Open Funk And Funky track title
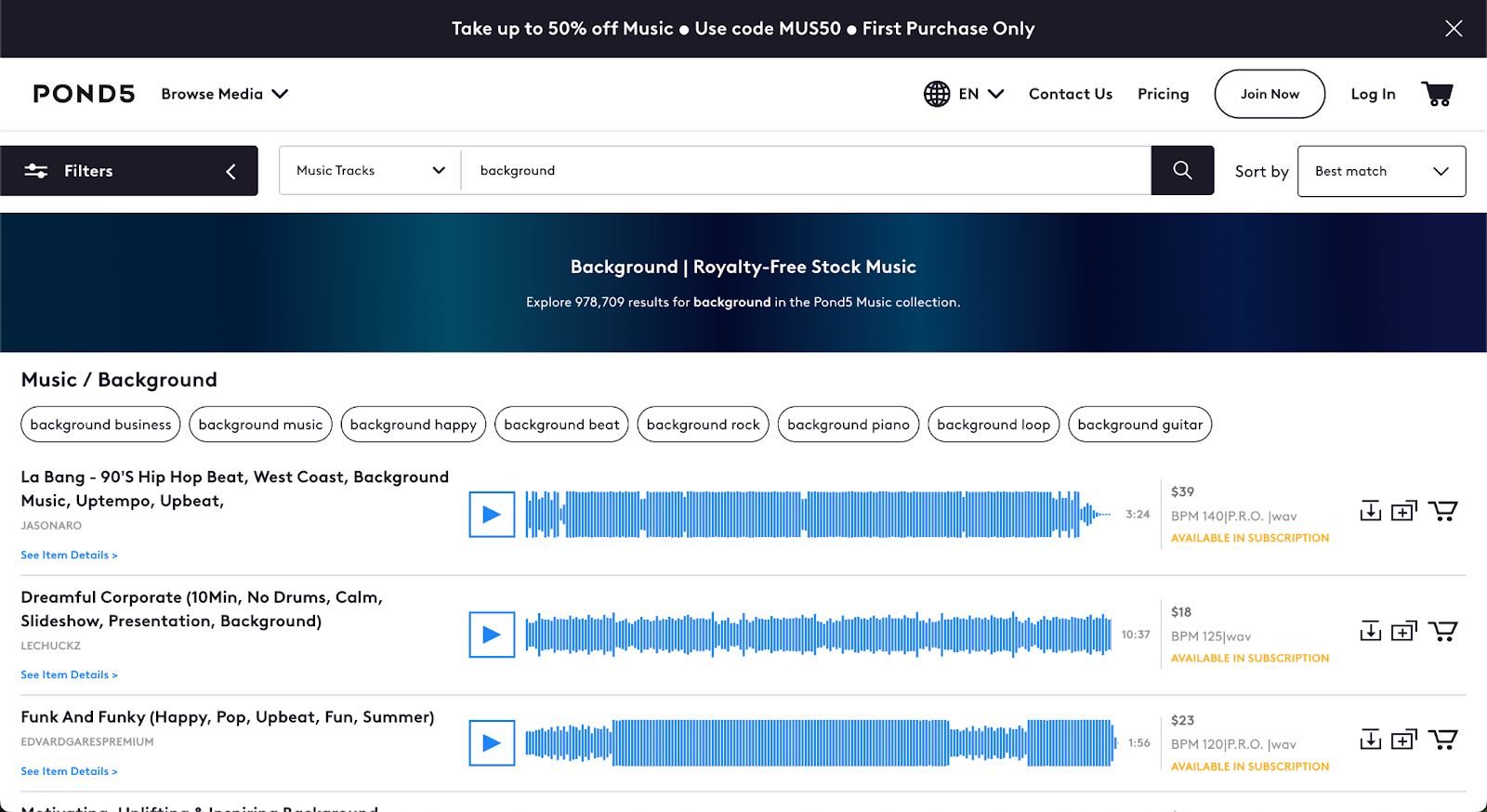Screen dimensions: 1487x812 point(228,717)
